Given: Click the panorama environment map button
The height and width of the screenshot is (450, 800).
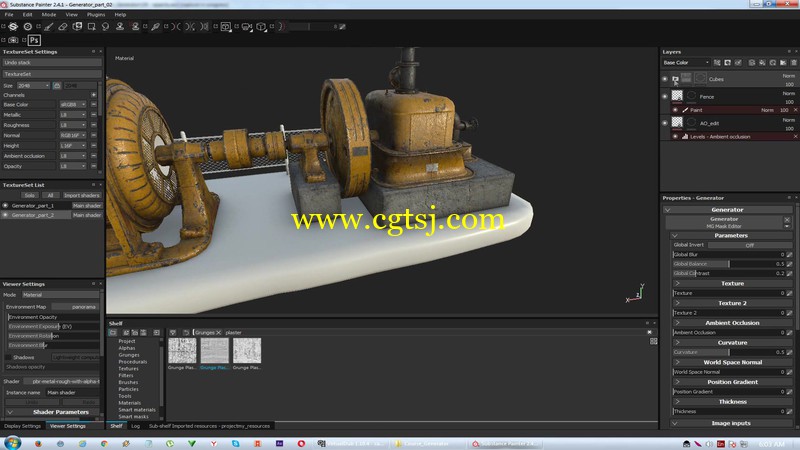Looking at the screenshot, I should pyautogui.click(x=76, y=307).
